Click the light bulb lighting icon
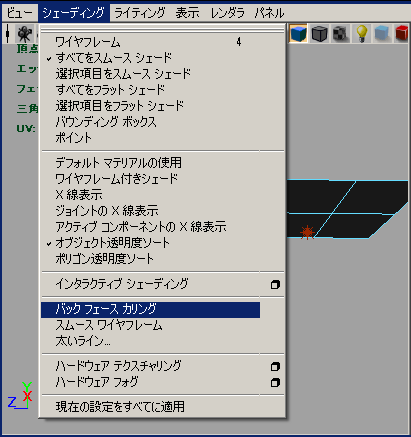This screenshot has height=437, width=411. [361, 33]
